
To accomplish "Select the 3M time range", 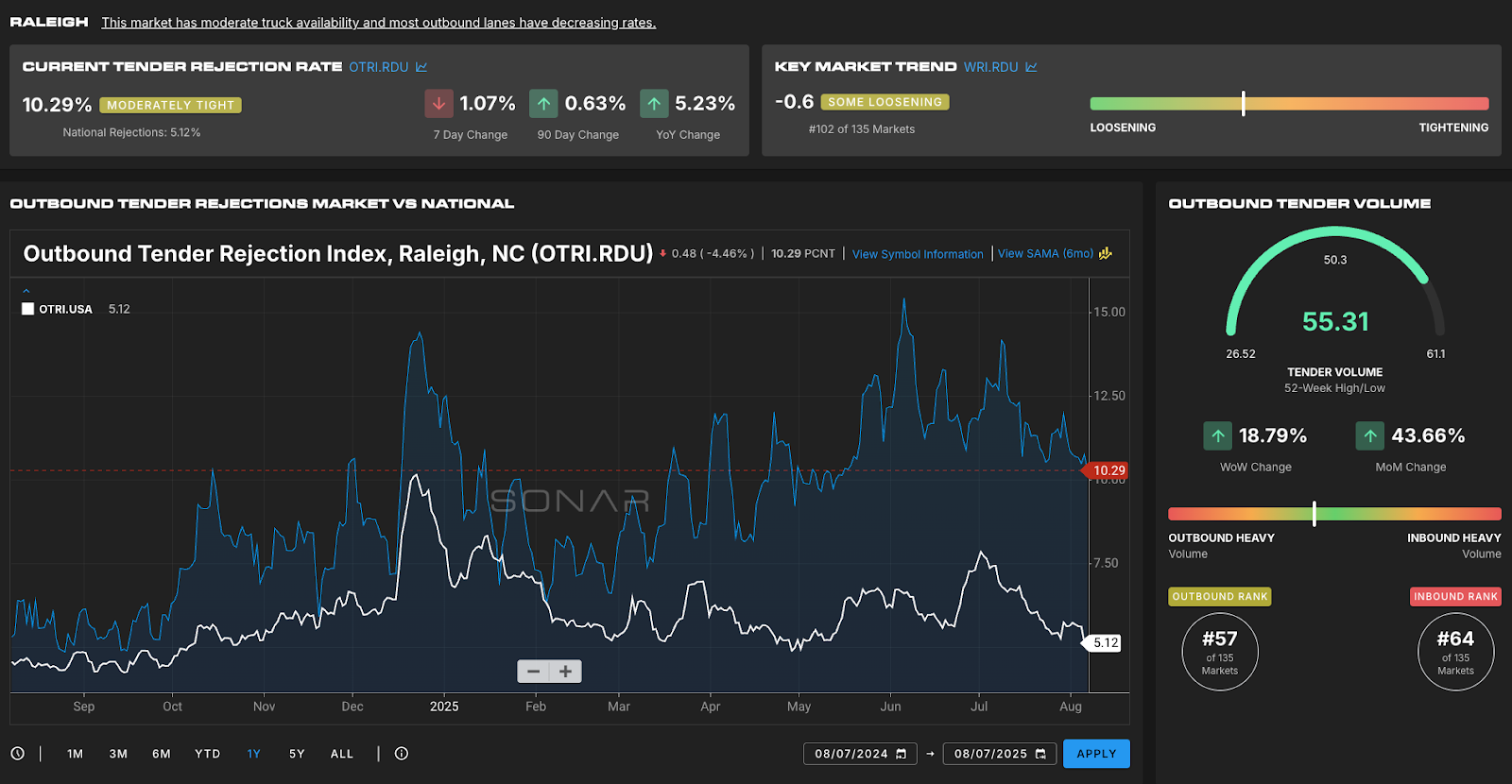I will [118, 754].
